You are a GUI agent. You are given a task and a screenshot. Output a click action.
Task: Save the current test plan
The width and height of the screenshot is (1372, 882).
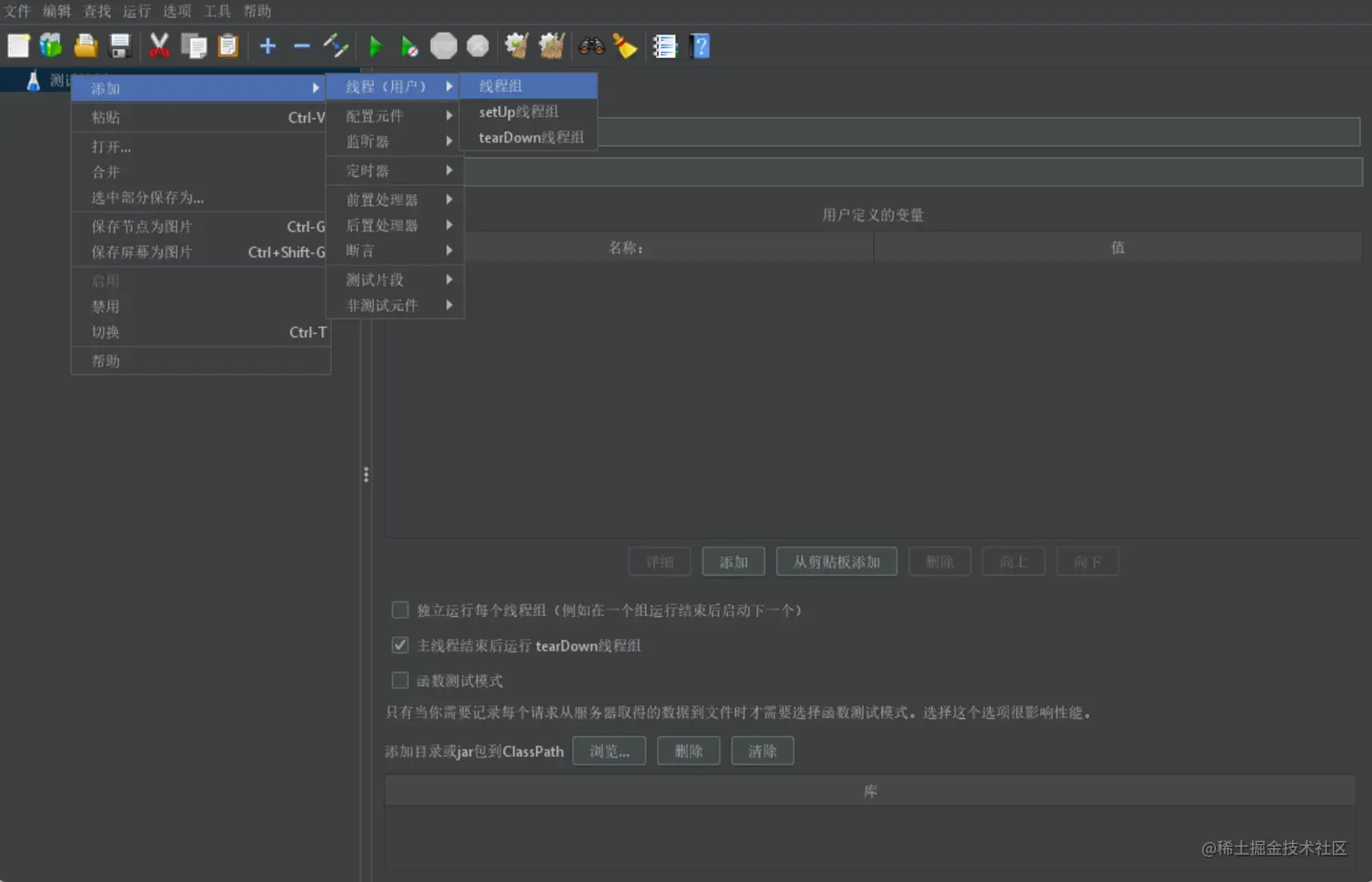pyautogui.click(x=119, y=45)
